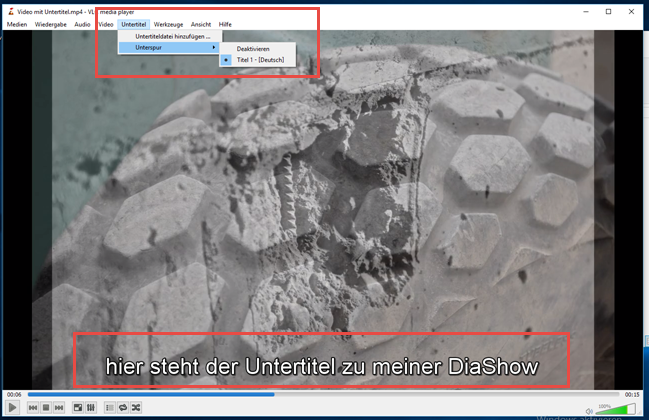Open the Untertitel menu

click(132, 24)
